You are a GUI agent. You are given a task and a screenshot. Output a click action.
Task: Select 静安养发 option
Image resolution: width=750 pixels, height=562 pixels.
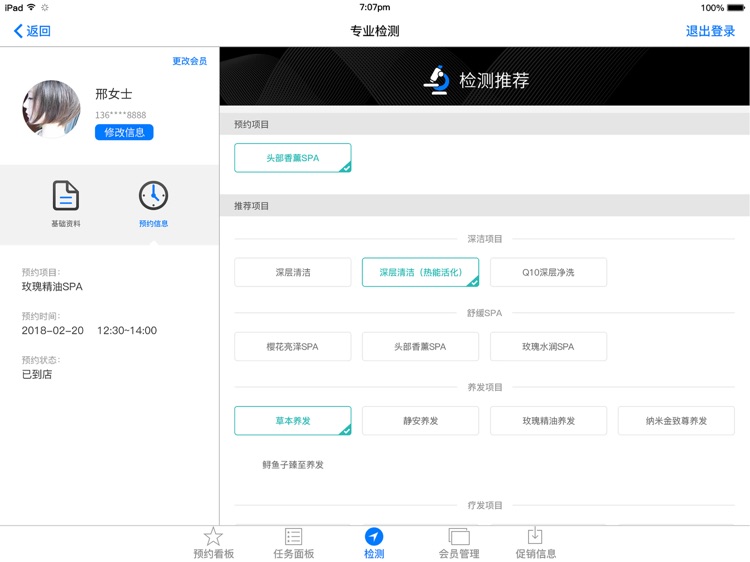(420, 420)
